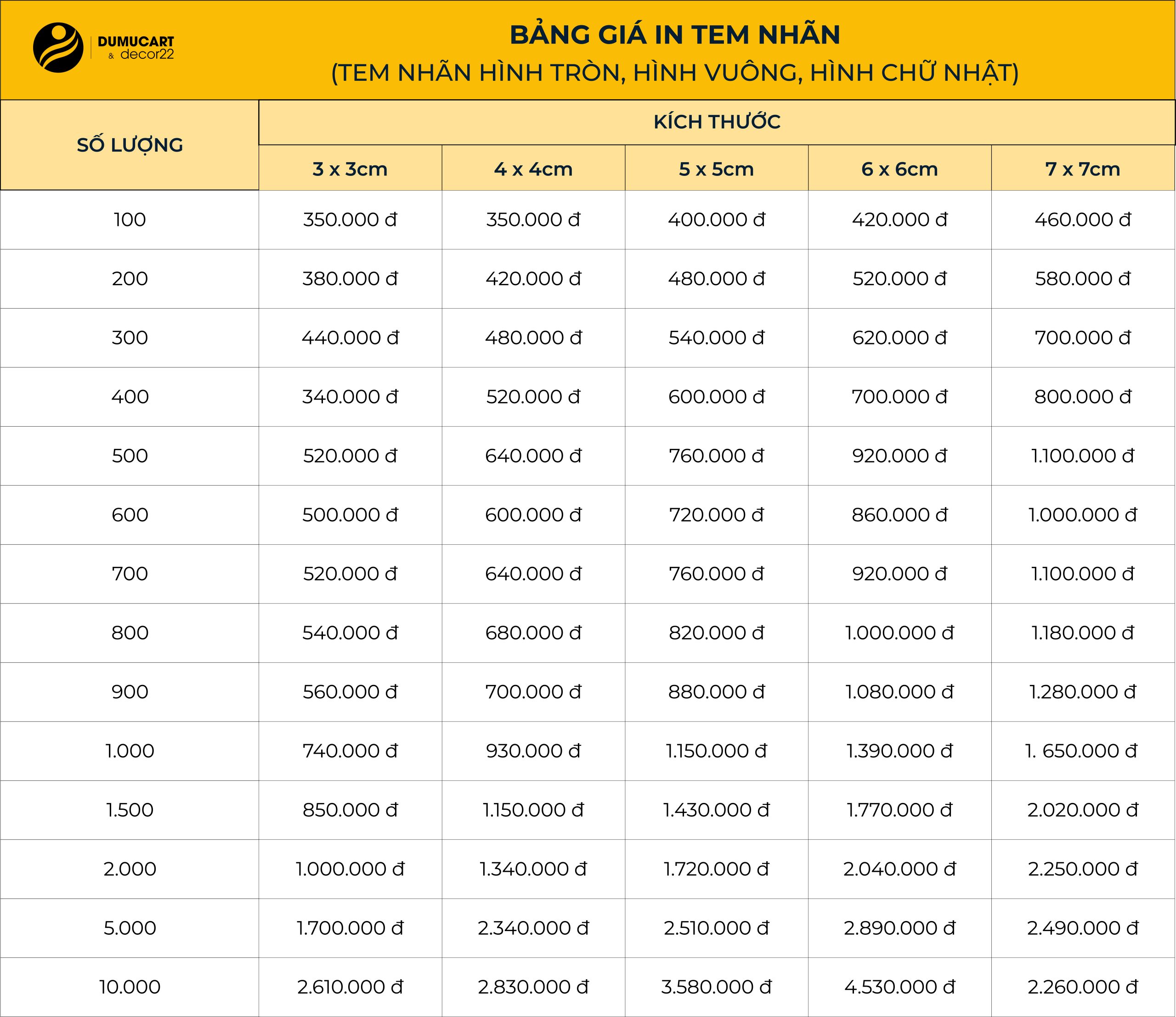Select the 1. 650.000 đ price cell

[1083, 751]
